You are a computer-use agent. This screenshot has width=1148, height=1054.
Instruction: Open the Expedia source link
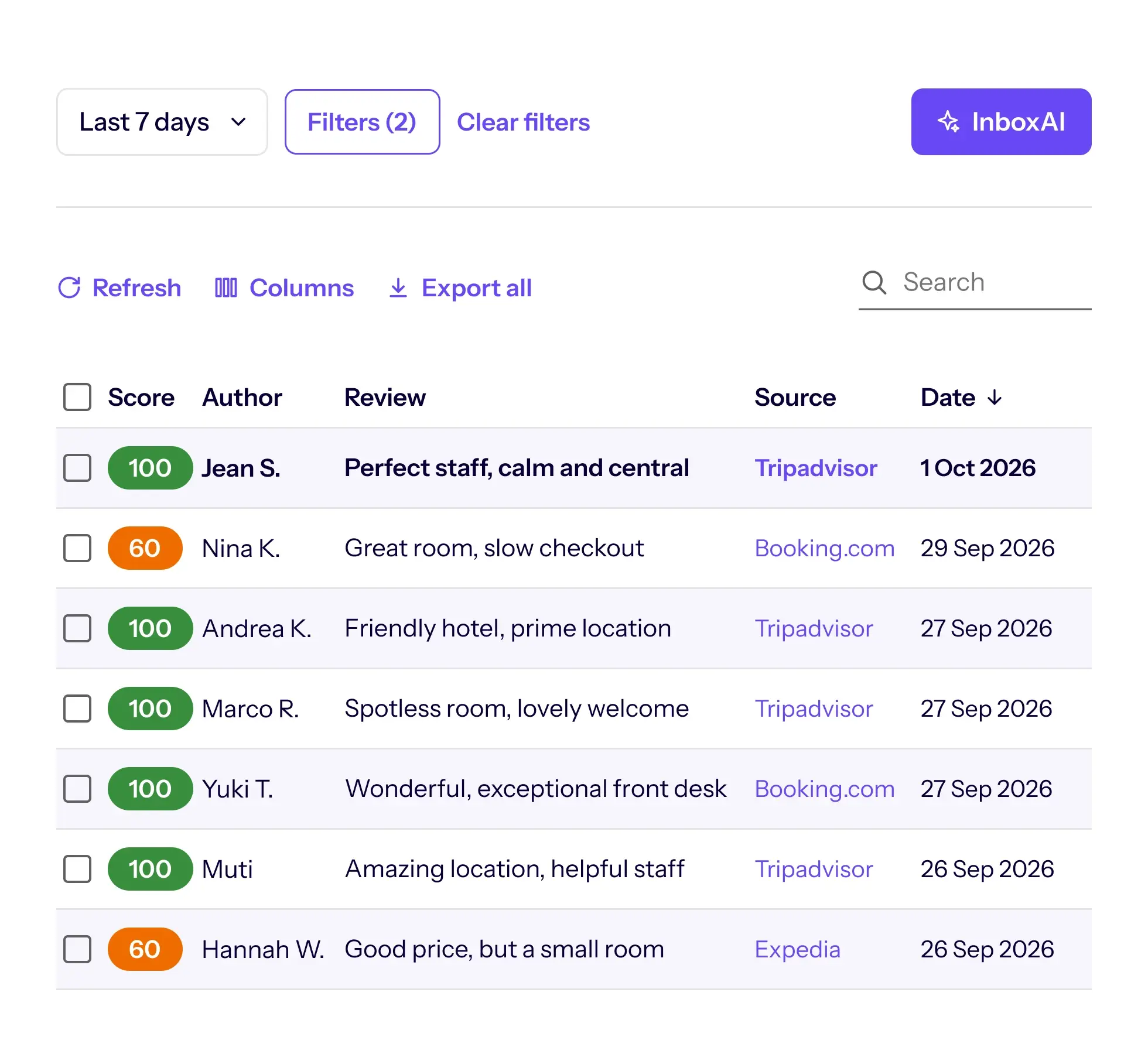tap(797, 950)
